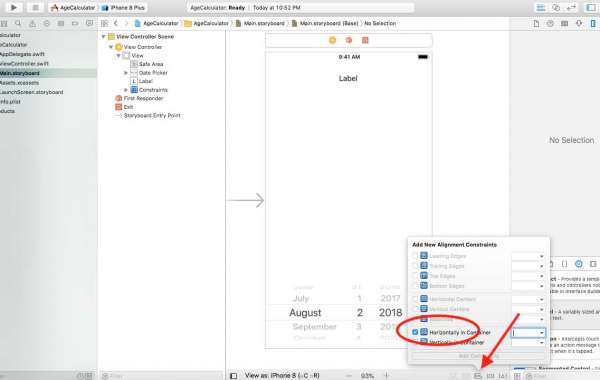This screenshot has width=600, height=380.
Task: Go back in editor history
Action: (x=116, y=23)
